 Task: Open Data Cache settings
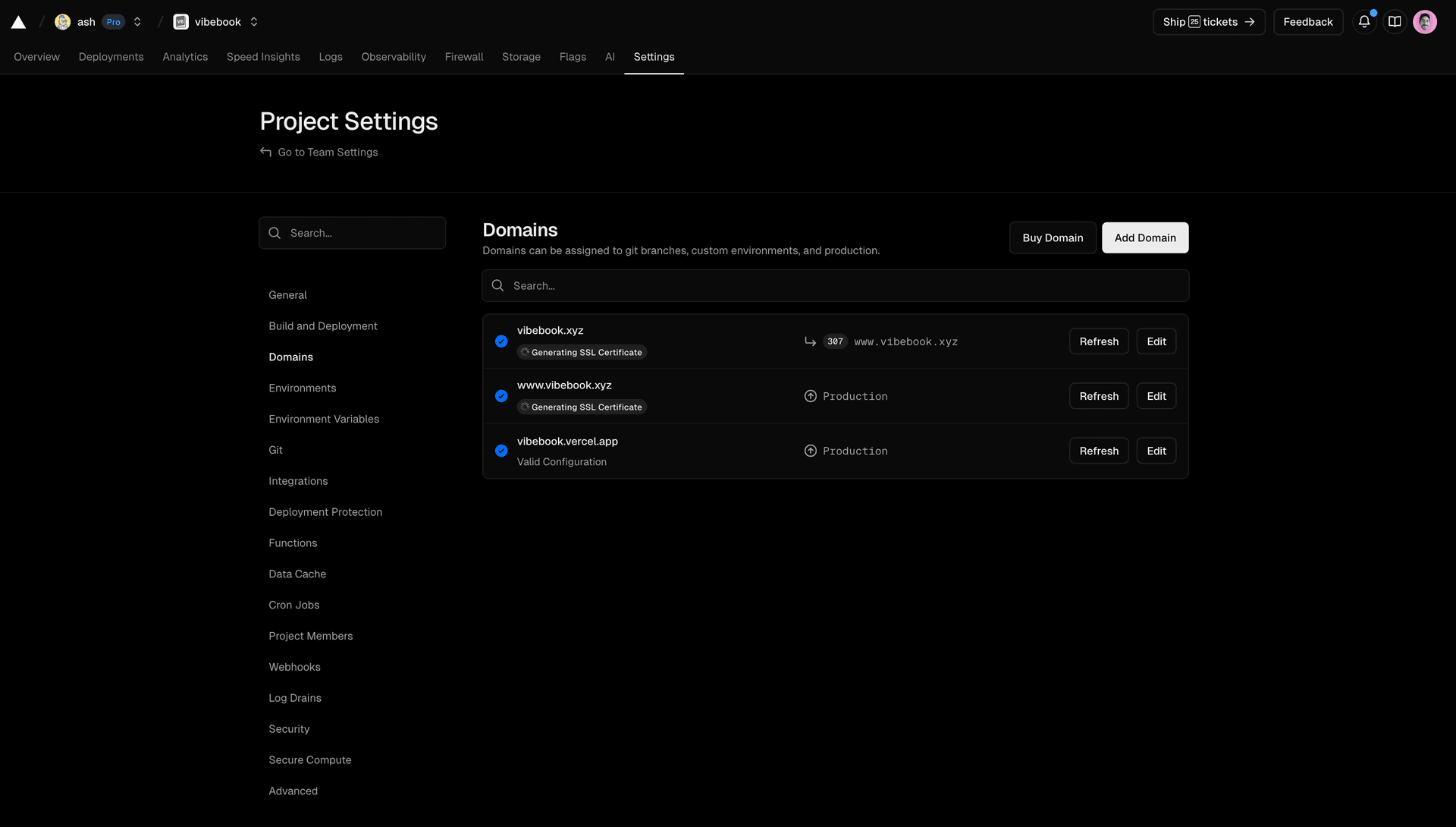click(x=297, y=574)
